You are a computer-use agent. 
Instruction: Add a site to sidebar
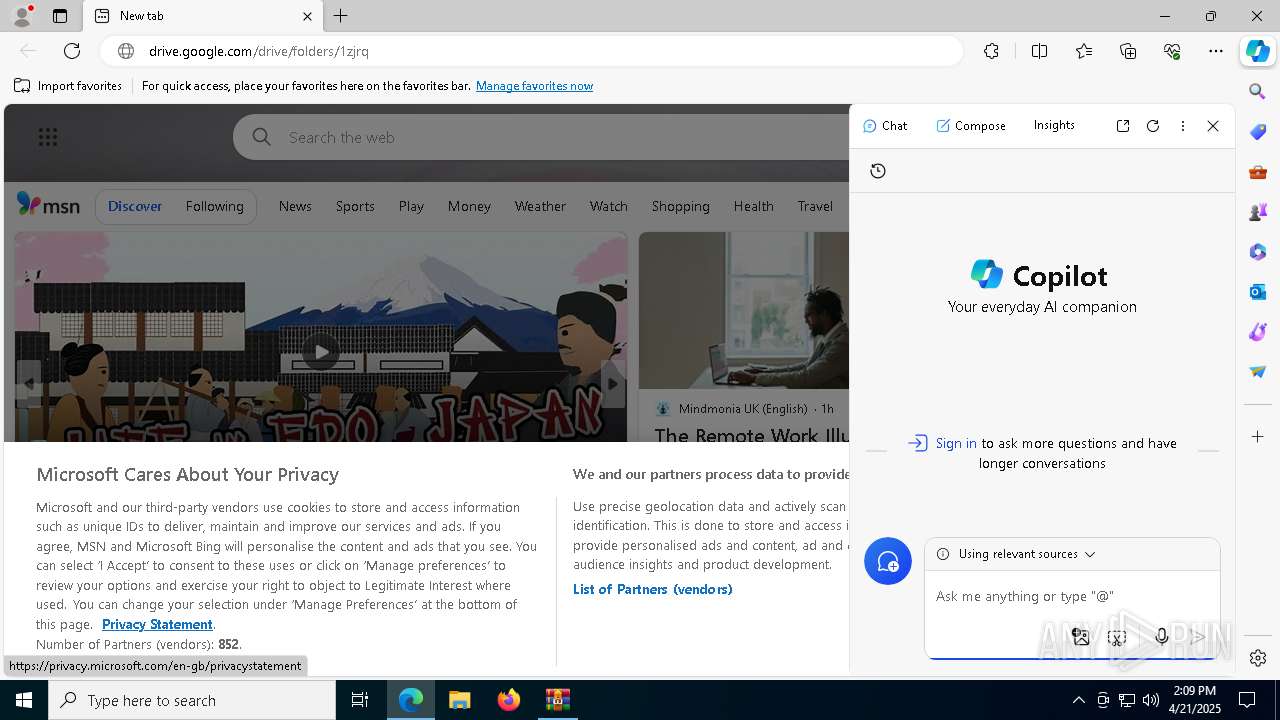tap(1258, 437)
